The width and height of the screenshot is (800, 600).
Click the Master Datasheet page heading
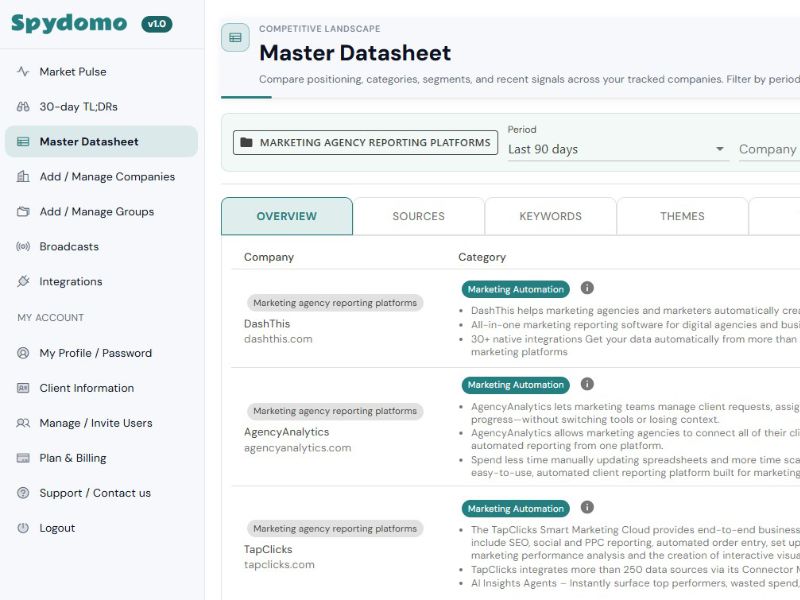(x=355, y=53)
